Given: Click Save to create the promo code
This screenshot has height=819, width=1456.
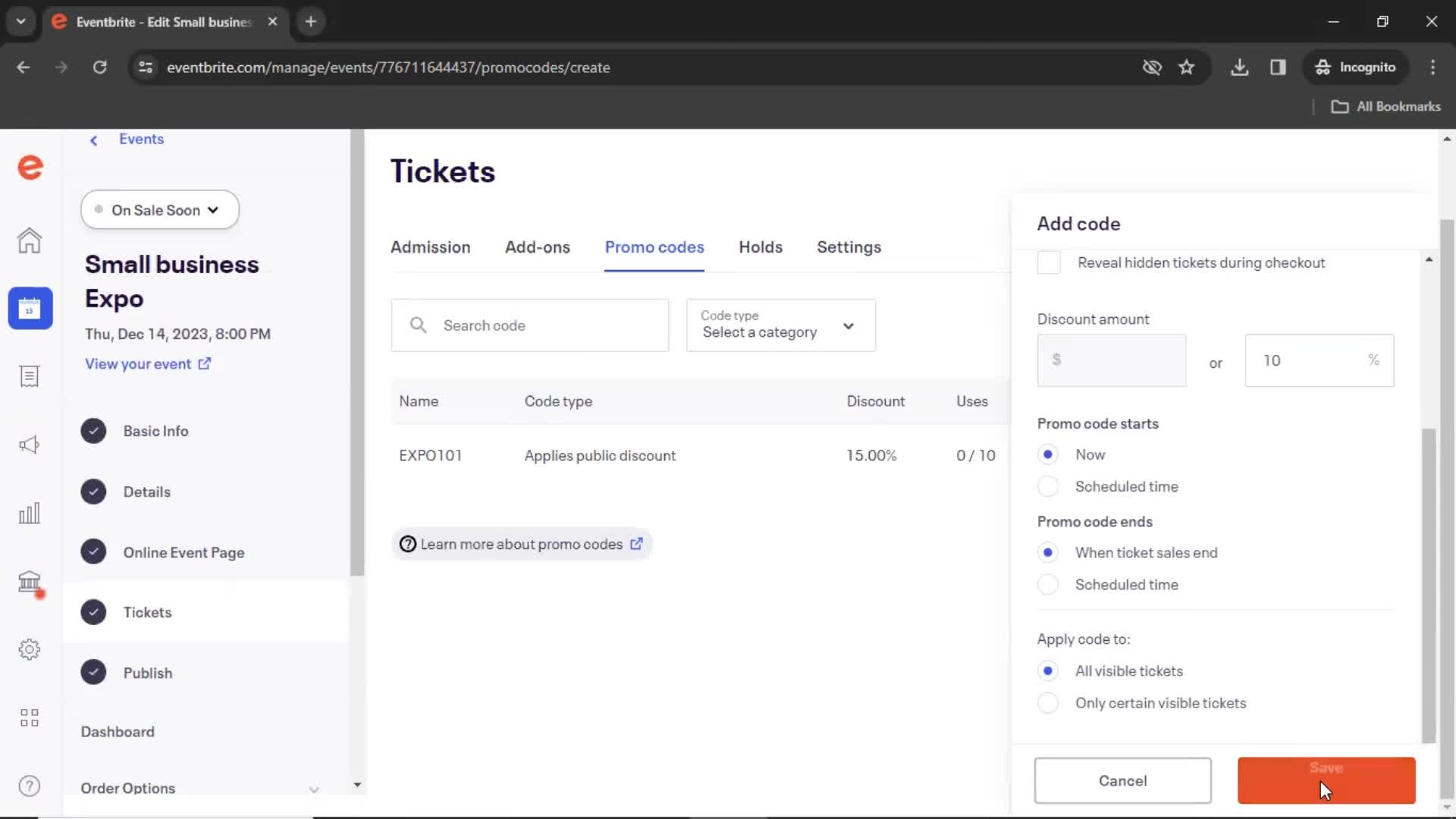Looking at the screenshot, I should tap(1326, 780).
